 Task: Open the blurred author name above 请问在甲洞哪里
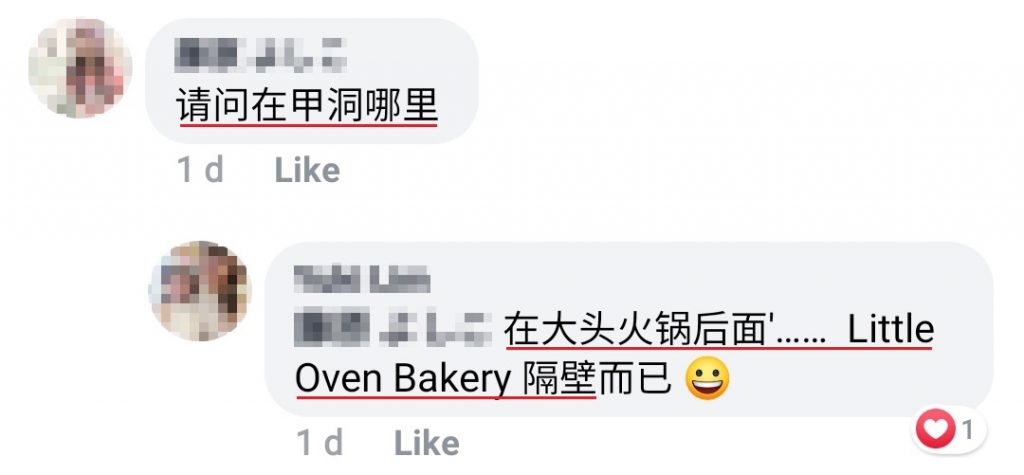(261, 55)
